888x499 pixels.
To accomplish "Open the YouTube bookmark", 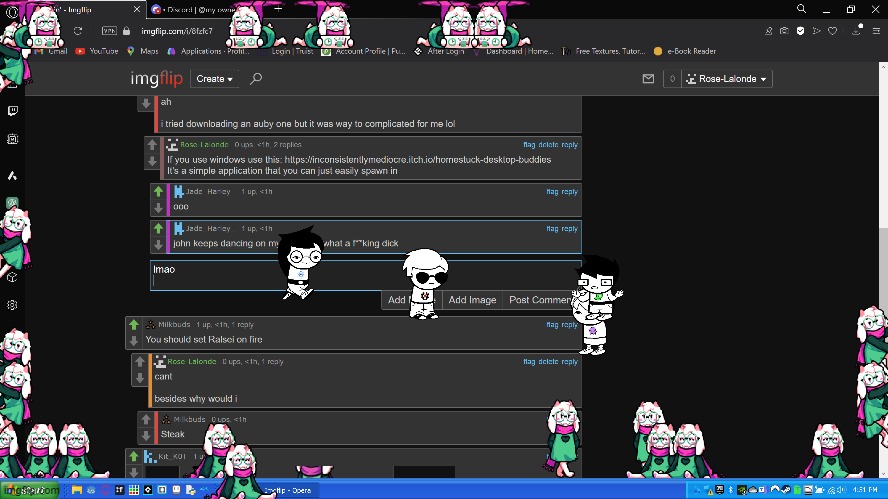I will tap(97, 51).
